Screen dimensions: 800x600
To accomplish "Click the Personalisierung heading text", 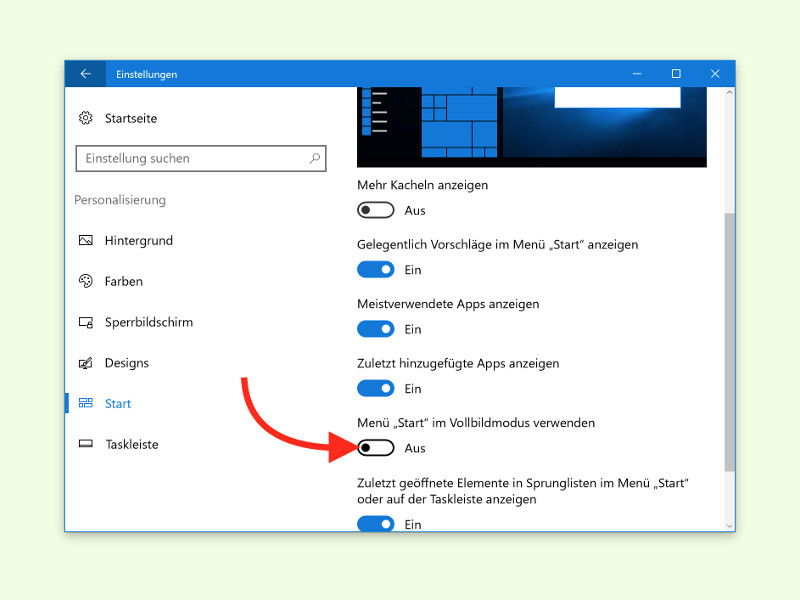I will (120, 200).
